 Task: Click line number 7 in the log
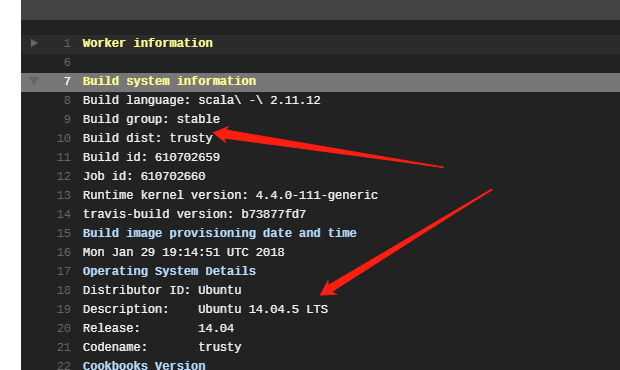pyautogui.click(x=67, y=81)
